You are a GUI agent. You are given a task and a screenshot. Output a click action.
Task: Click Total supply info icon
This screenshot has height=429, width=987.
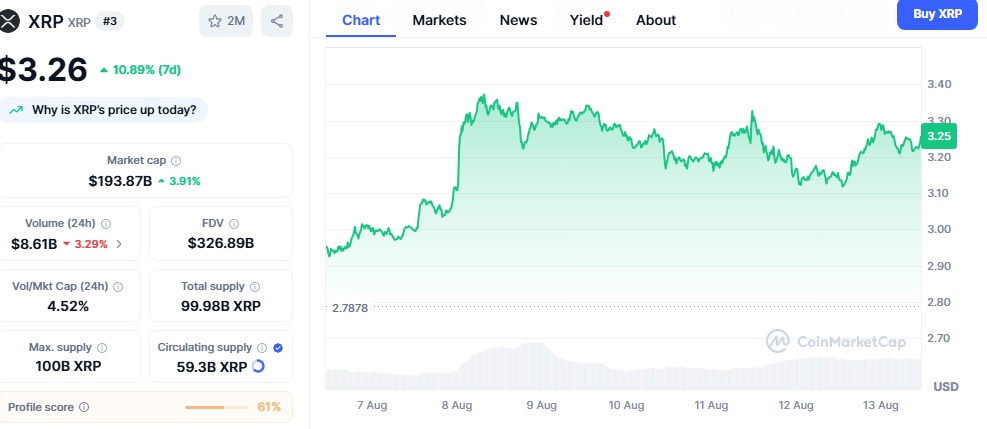254,287
